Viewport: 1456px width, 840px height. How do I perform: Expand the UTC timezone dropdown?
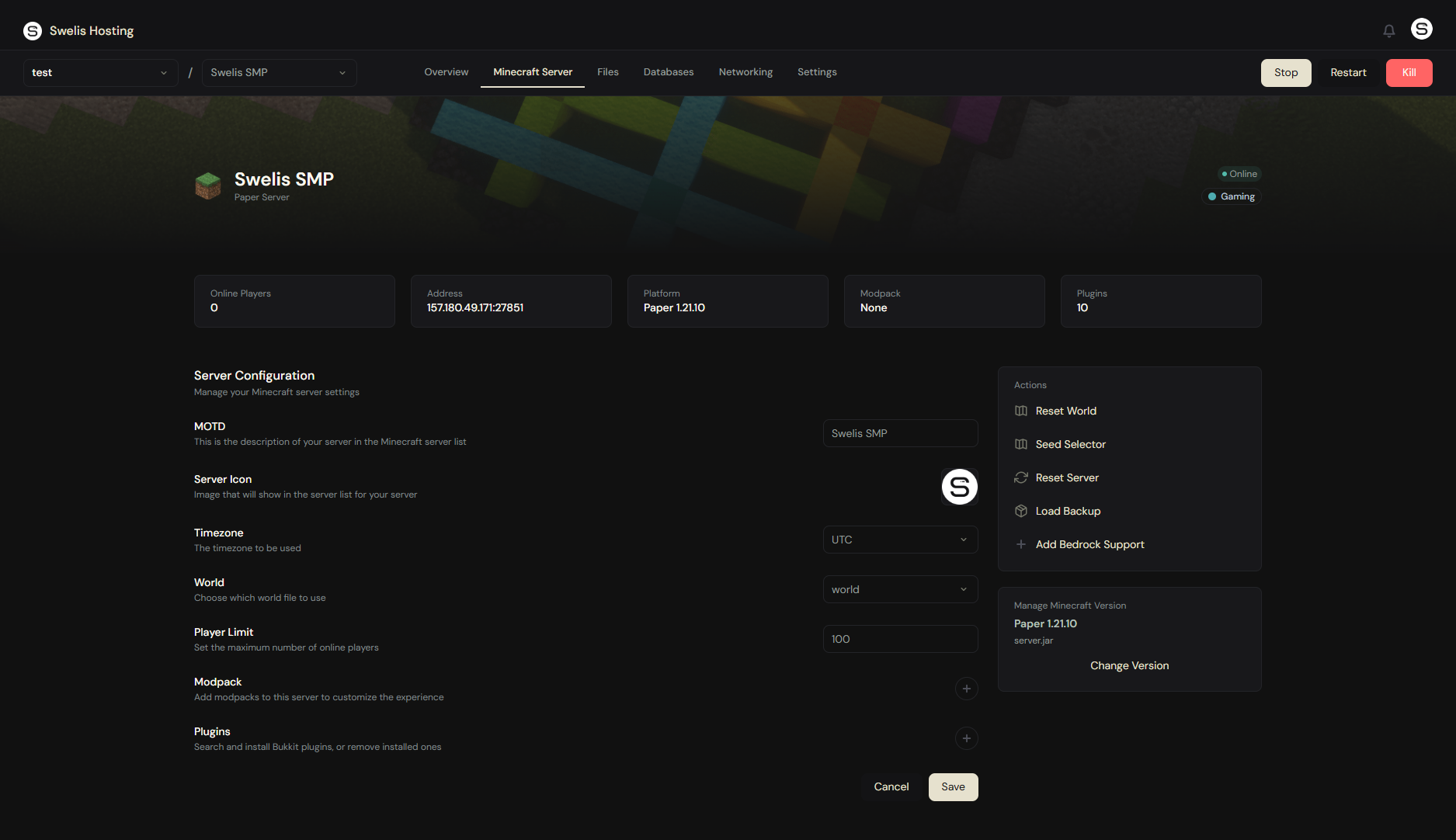pos(899,540)
